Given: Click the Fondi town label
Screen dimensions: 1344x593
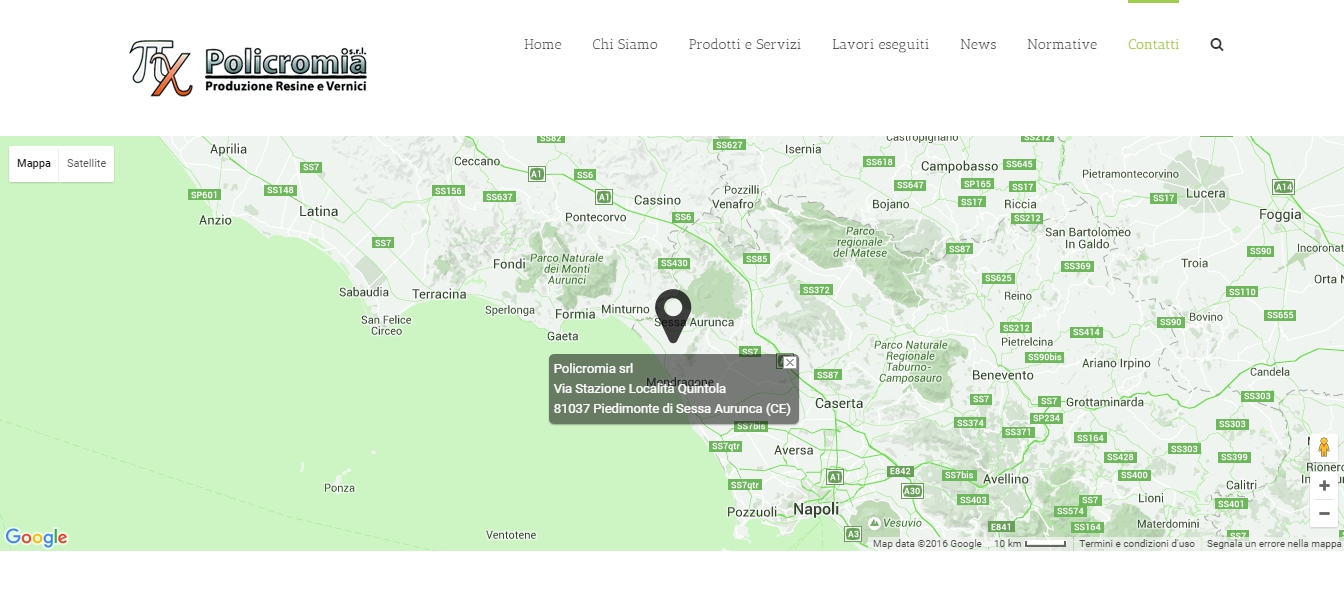Looking at the screenshot, I should [x=509, y=264].
